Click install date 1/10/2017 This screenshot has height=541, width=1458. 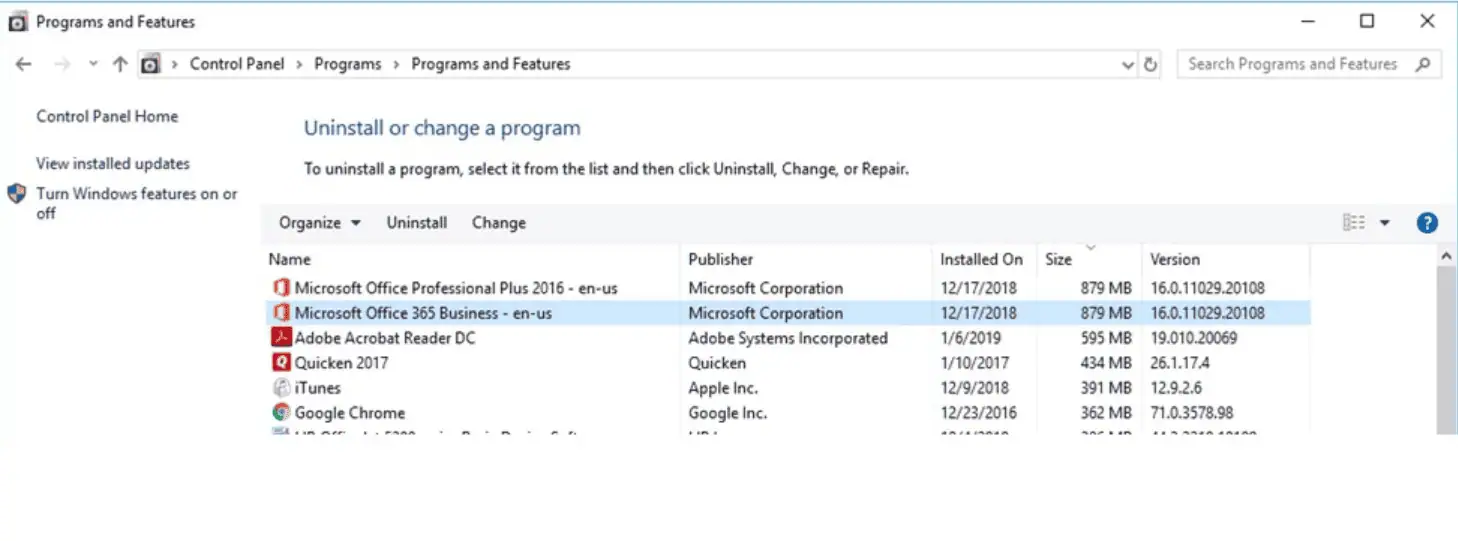click(974, 363)
